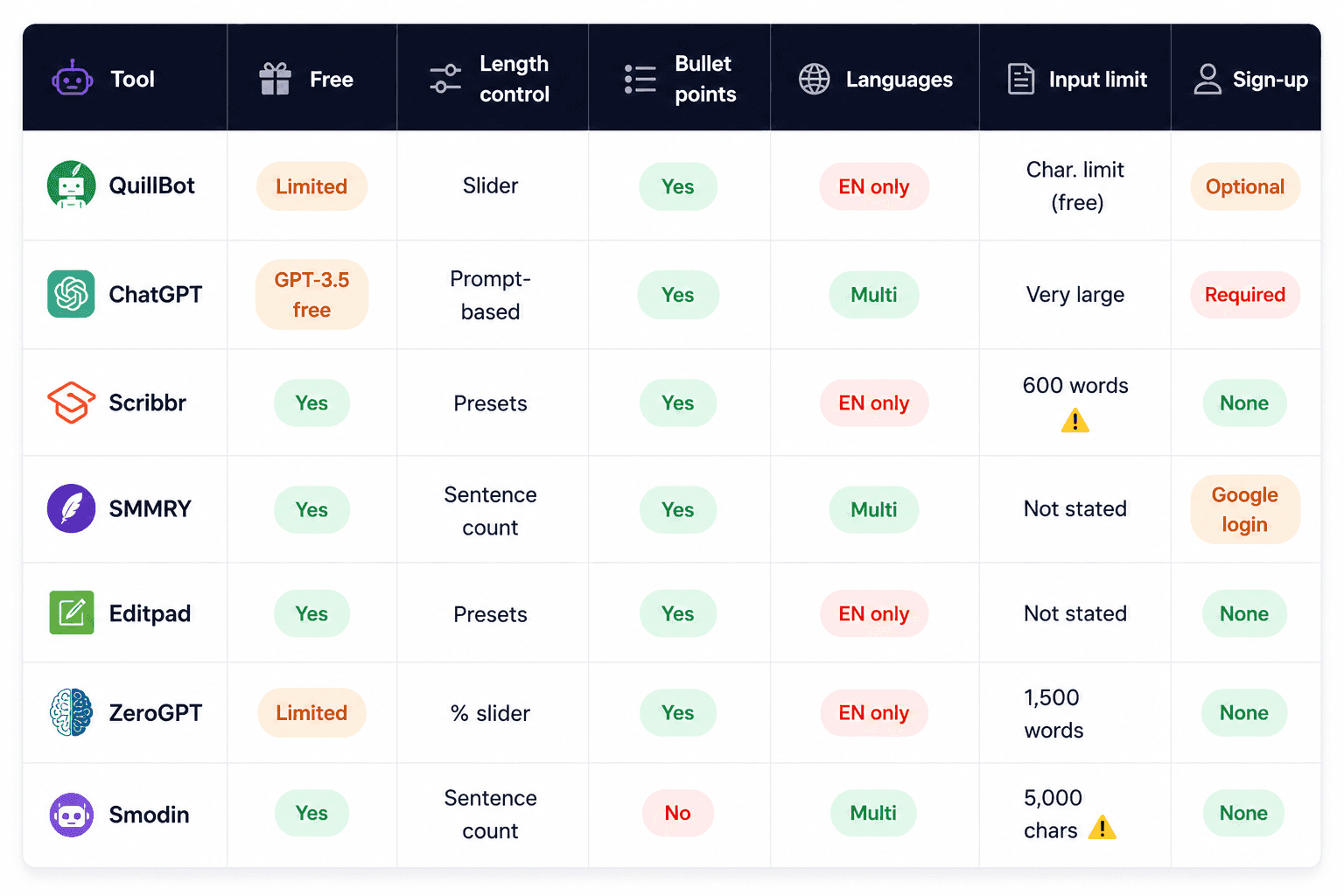This screenshot has width=1344, height=896.
Task: Click EN only badge in ZeroGPT row
Action: [x=874, y=713]
